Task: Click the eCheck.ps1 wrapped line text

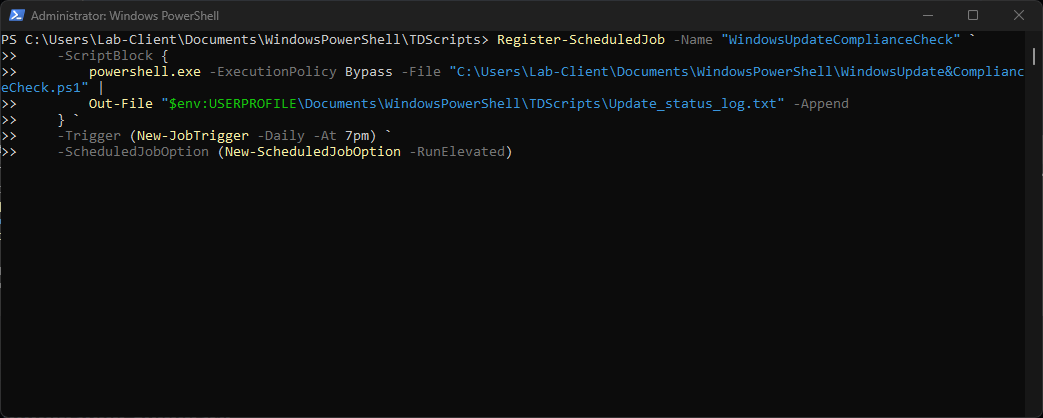Action: click(x=45, y=87)
